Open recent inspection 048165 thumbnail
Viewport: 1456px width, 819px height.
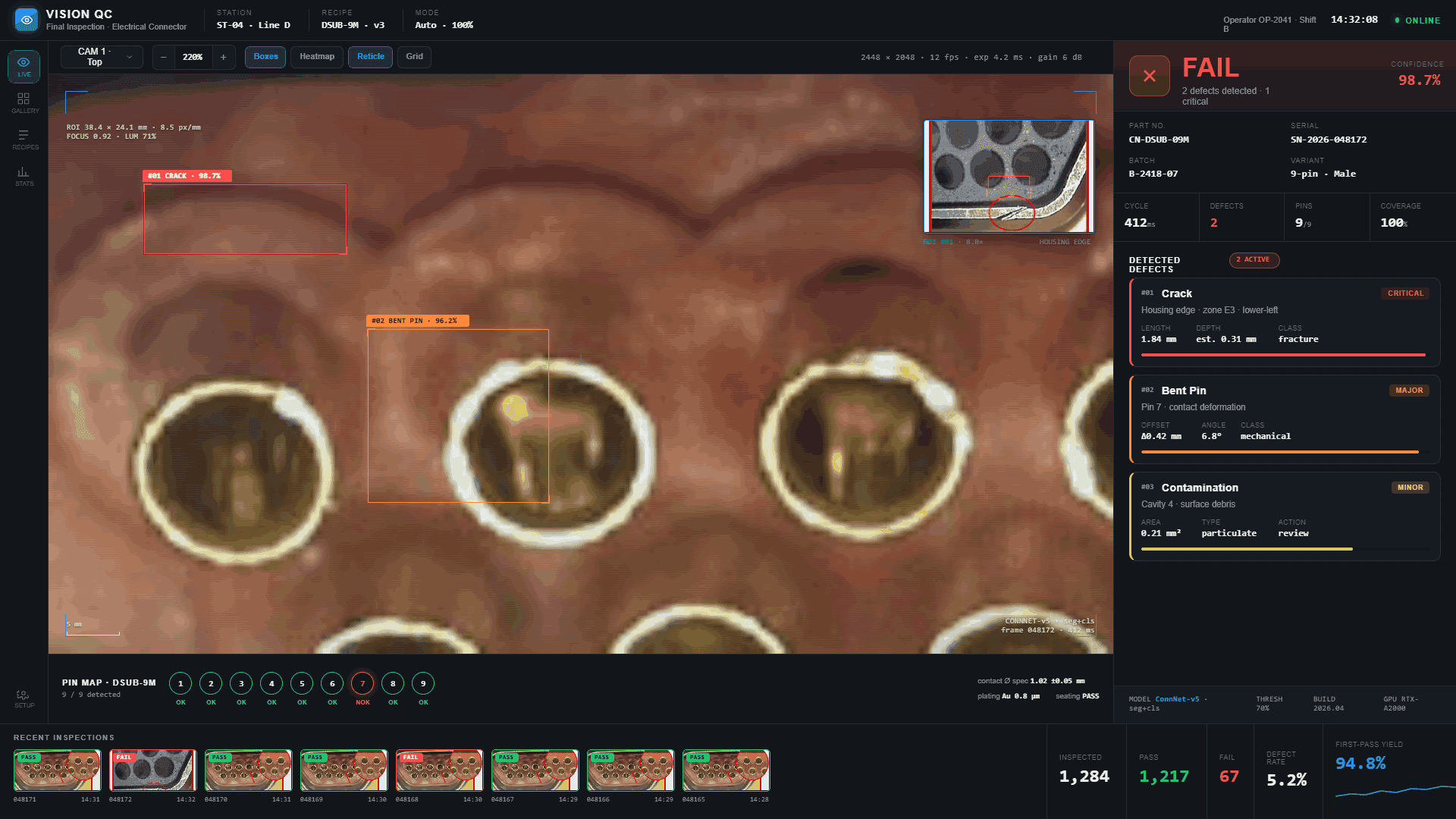[x=726, y=770]
